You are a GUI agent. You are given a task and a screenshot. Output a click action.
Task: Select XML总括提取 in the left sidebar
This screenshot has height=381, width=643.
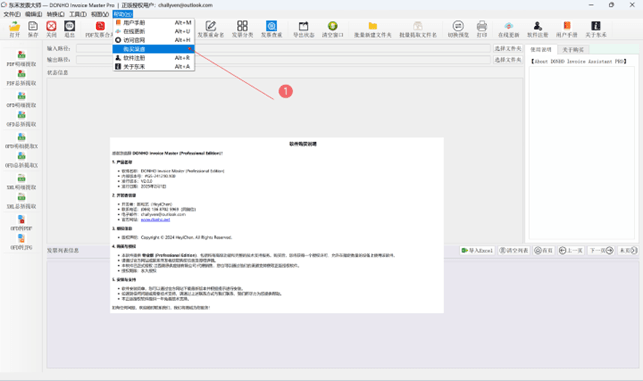click(x=21, y=201)
